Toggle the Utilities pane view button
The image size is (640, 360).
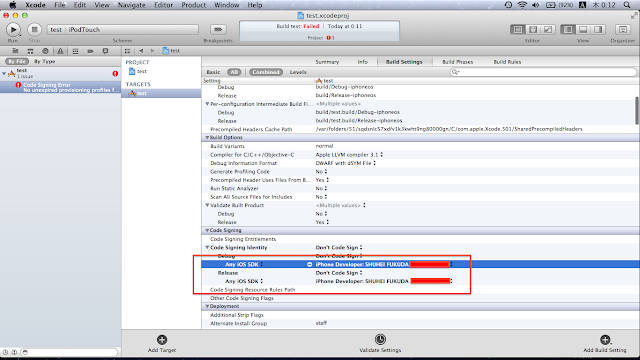click(x=598, y=29)
